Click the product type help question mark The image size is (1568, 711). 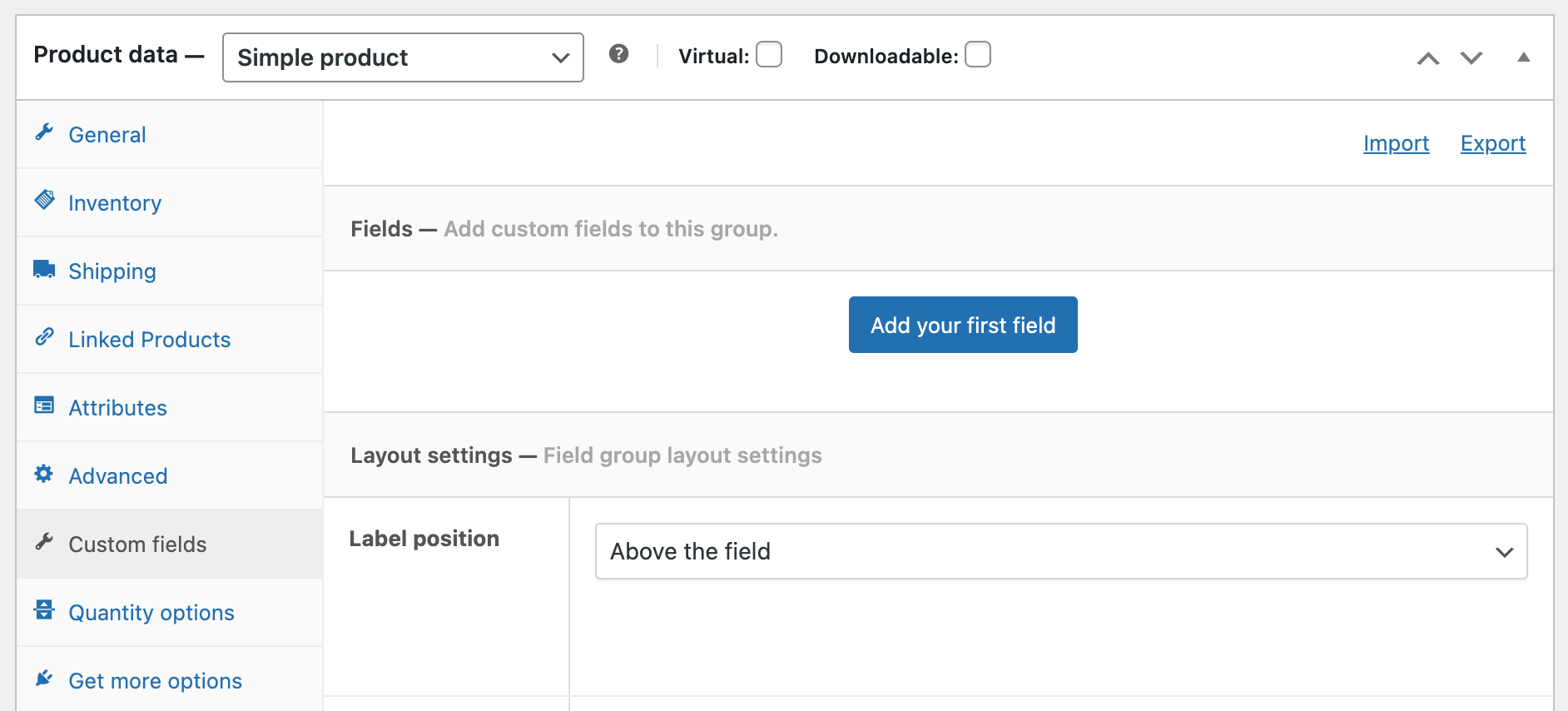pos(618,54)
